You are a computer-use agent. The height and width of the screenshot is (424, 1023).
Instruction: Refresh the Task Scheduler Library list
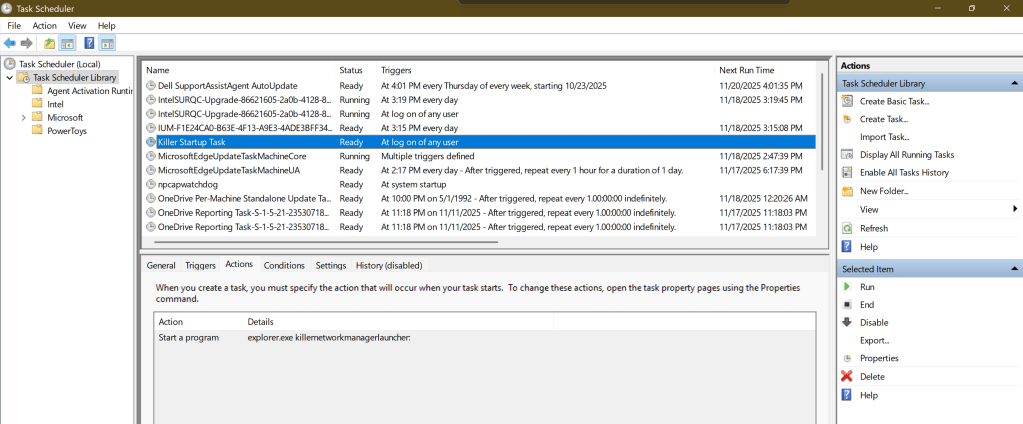pos(873,228)
